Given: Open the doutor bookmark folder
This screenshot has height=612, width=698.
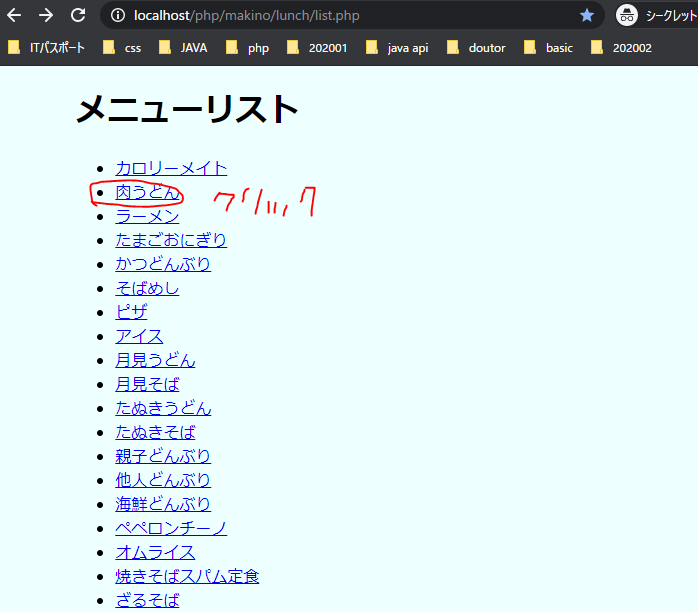Looking at the screenshot, I should click(x=476, y=48).
